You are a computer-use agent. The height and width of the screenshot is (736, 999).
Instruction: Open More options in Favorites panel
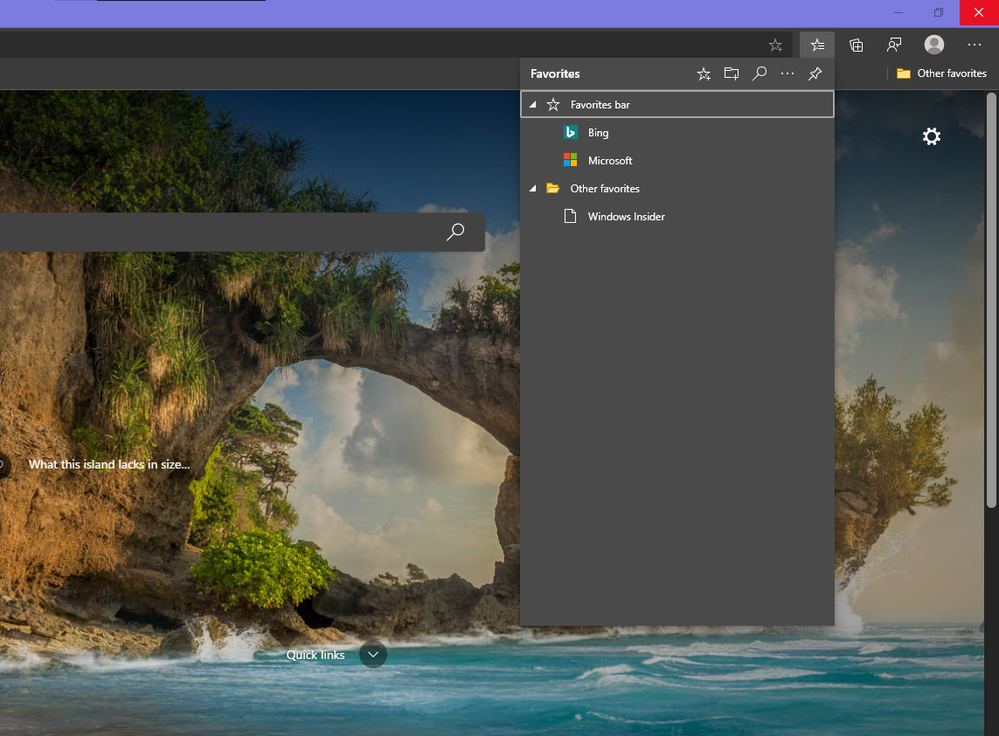(788, 74)
